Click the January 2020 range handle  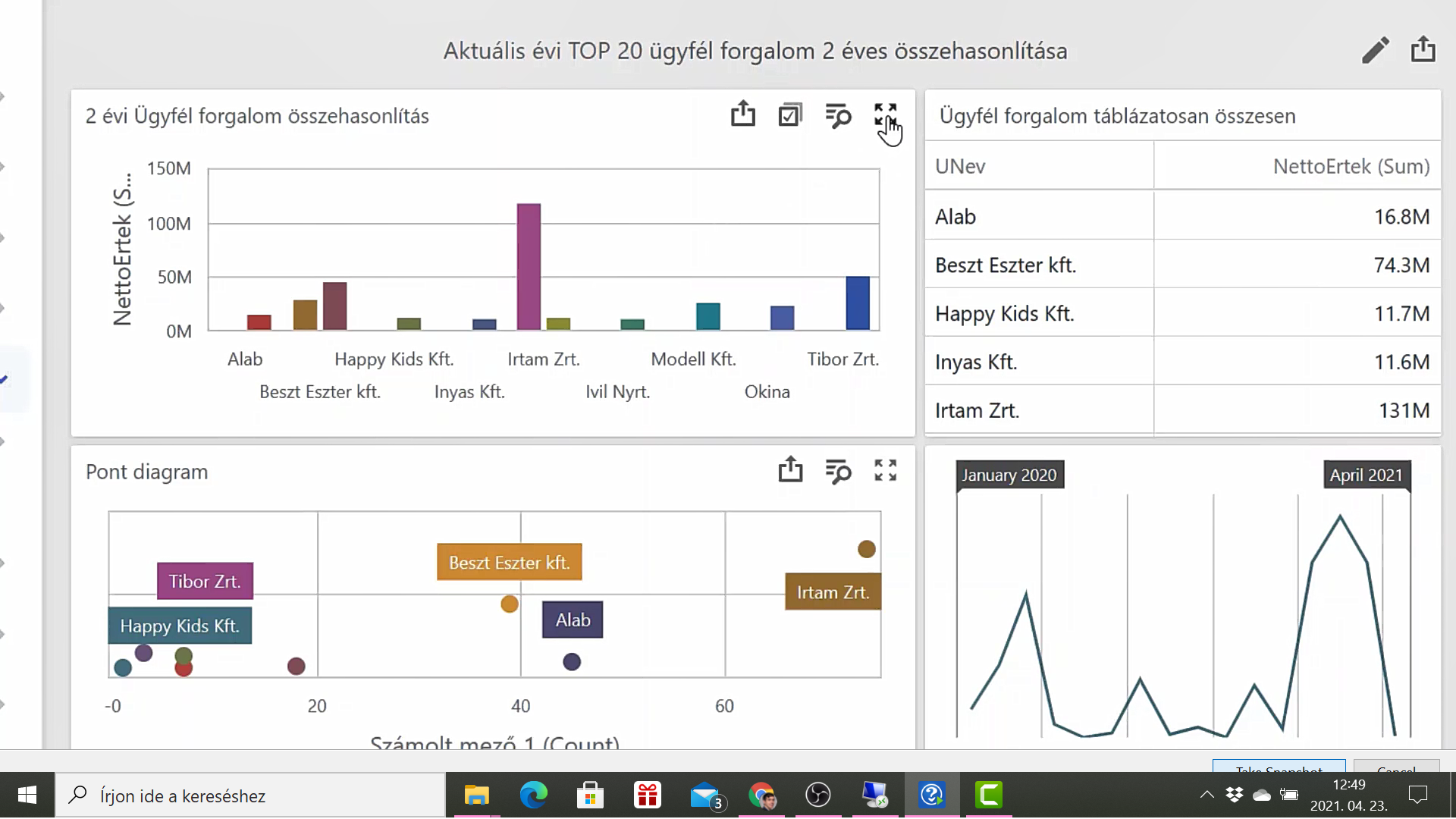[x=1009, y=475]
